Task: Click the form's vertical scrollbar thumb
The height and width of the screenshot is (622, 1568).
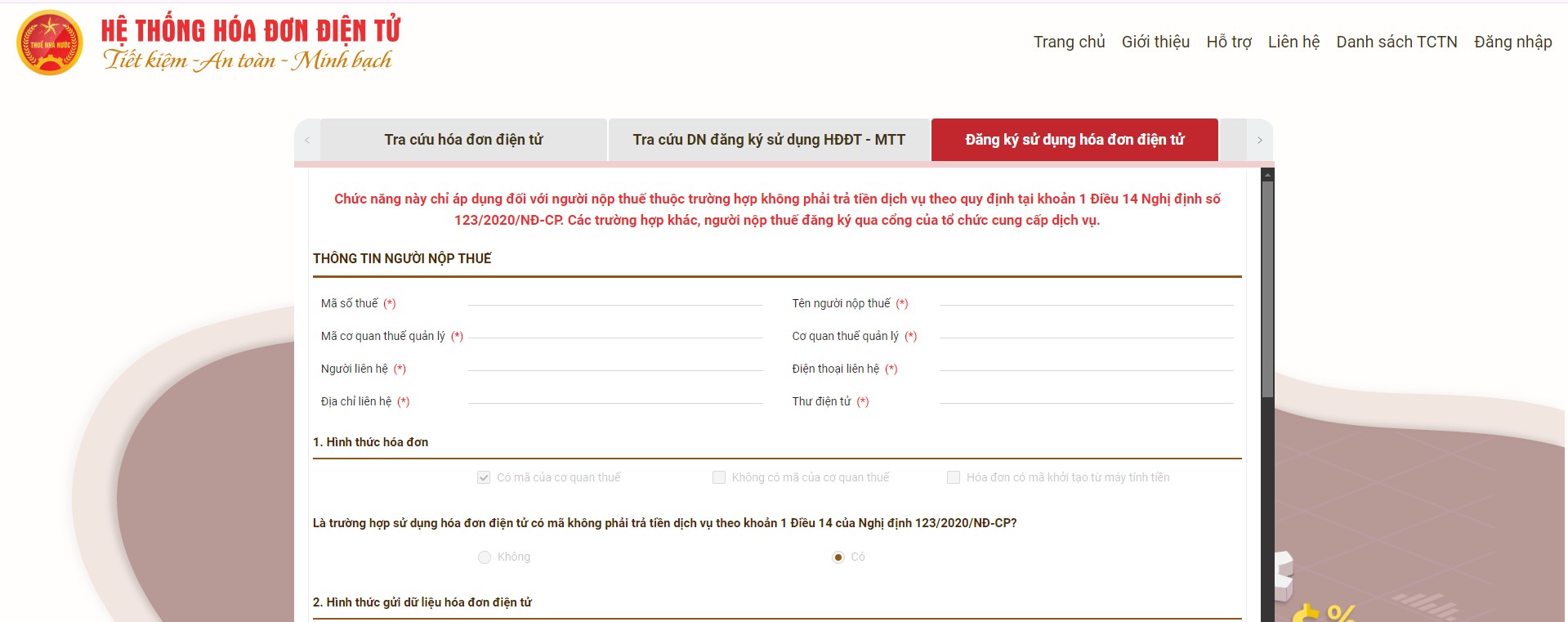Action: pyautogui.click(x=1267, y=289)
